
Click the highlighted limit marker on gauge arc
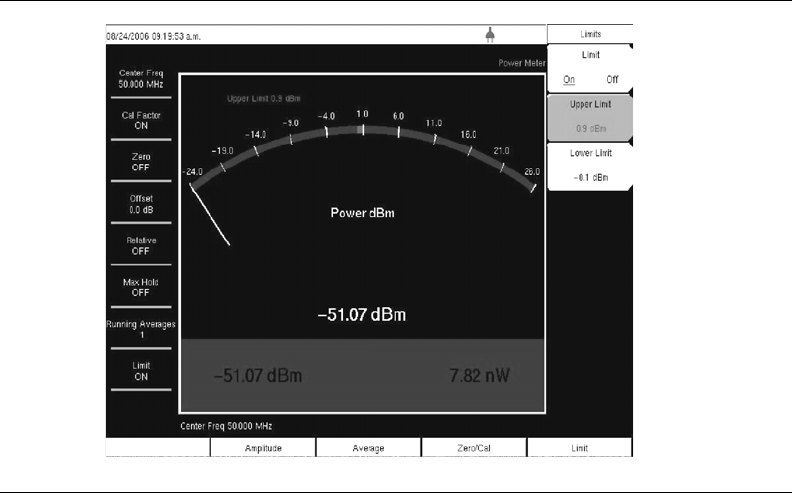[x=360, y=130]
